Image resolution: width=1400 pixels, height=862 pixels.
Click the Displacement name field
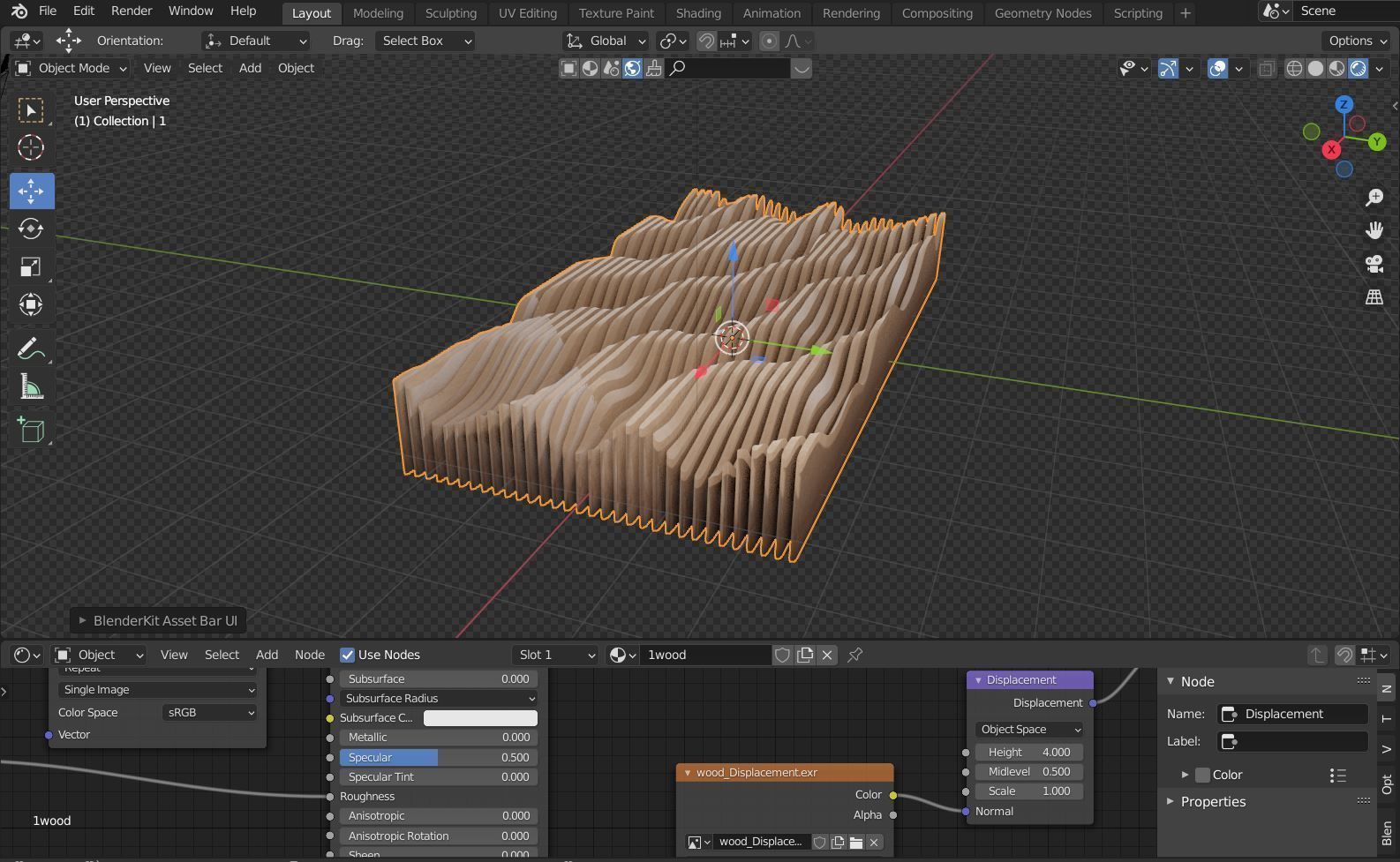[x=1292, y=714]
